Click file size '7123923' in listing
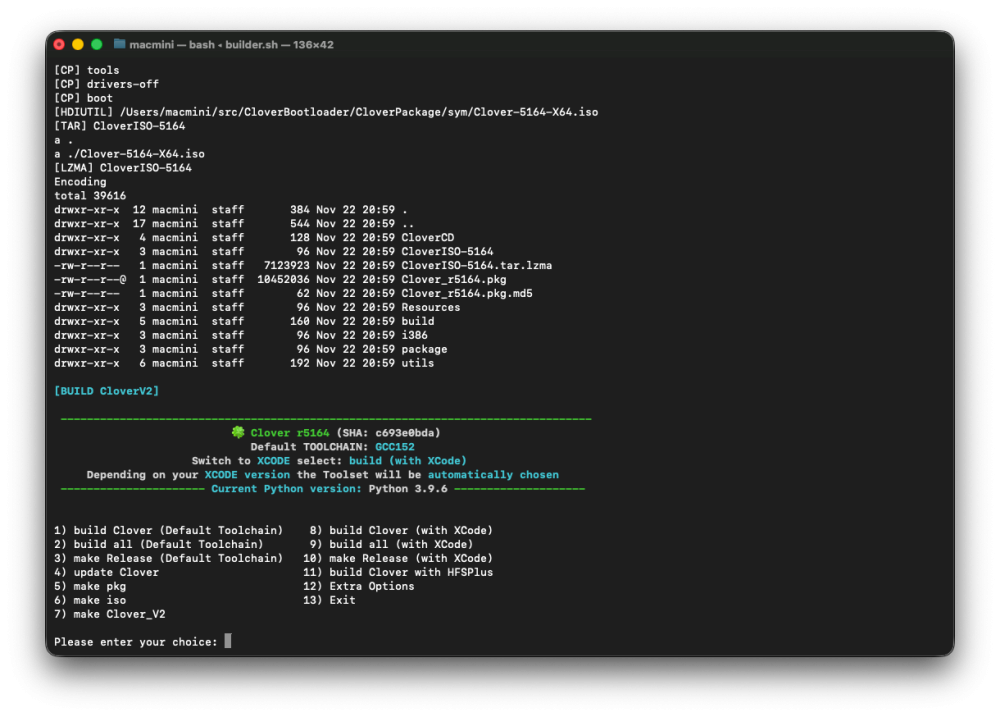This screenshot has width=1000, height=717. [286, 265]
